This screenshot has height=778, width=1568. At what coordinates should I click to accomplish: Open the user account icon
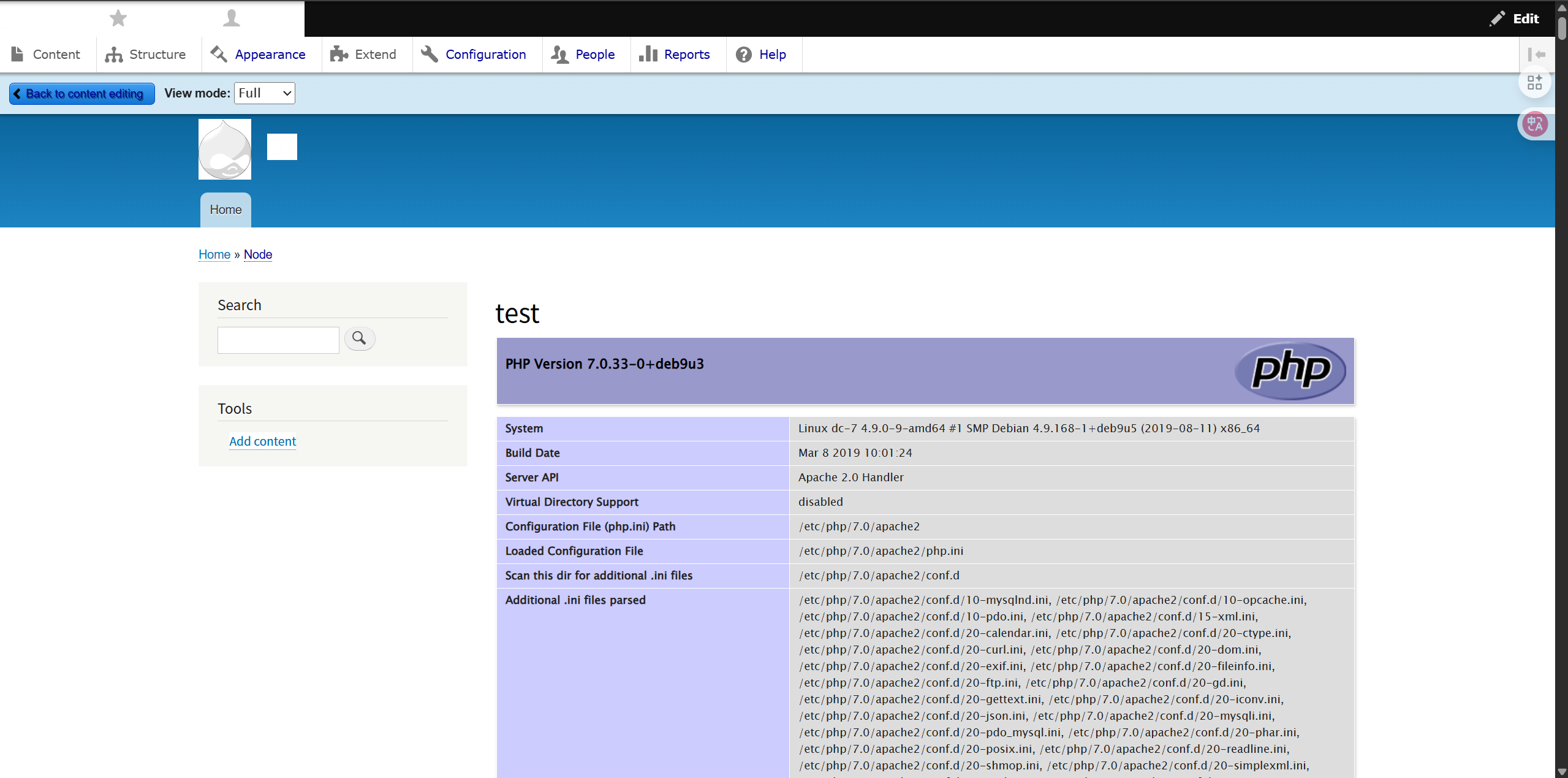click(x=231, y=18)
